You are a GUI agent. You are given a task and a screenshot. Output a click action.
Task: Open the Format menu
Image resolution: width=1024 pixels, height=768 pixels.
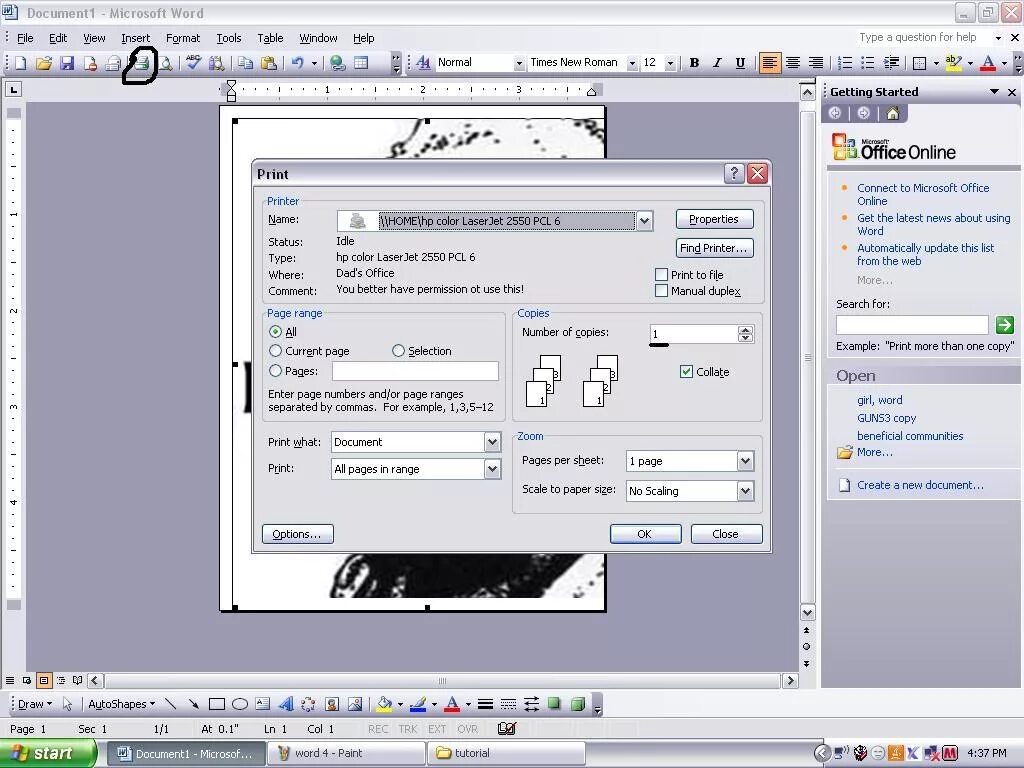(x=183, y=38)
